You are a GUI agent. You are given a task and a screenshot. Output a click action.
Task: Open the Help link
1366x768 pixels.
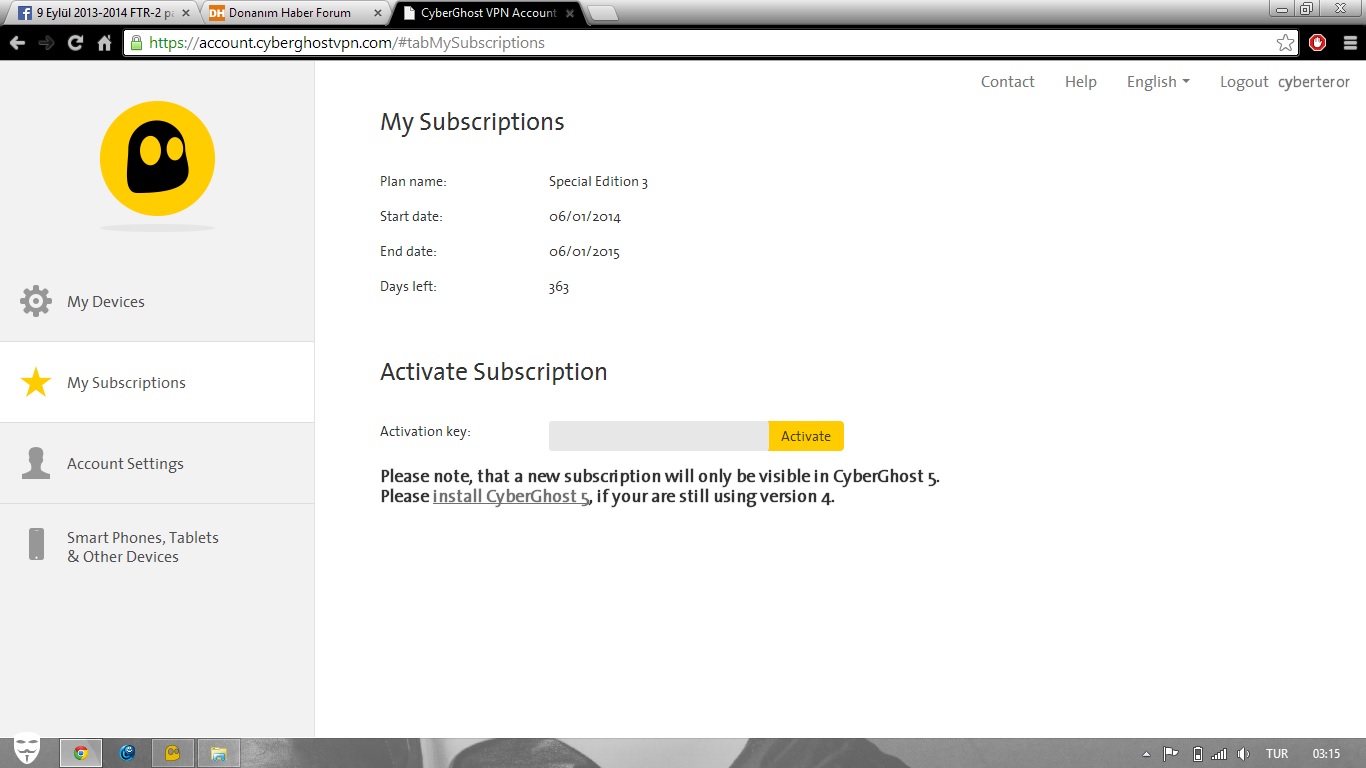click(1080, 82)
